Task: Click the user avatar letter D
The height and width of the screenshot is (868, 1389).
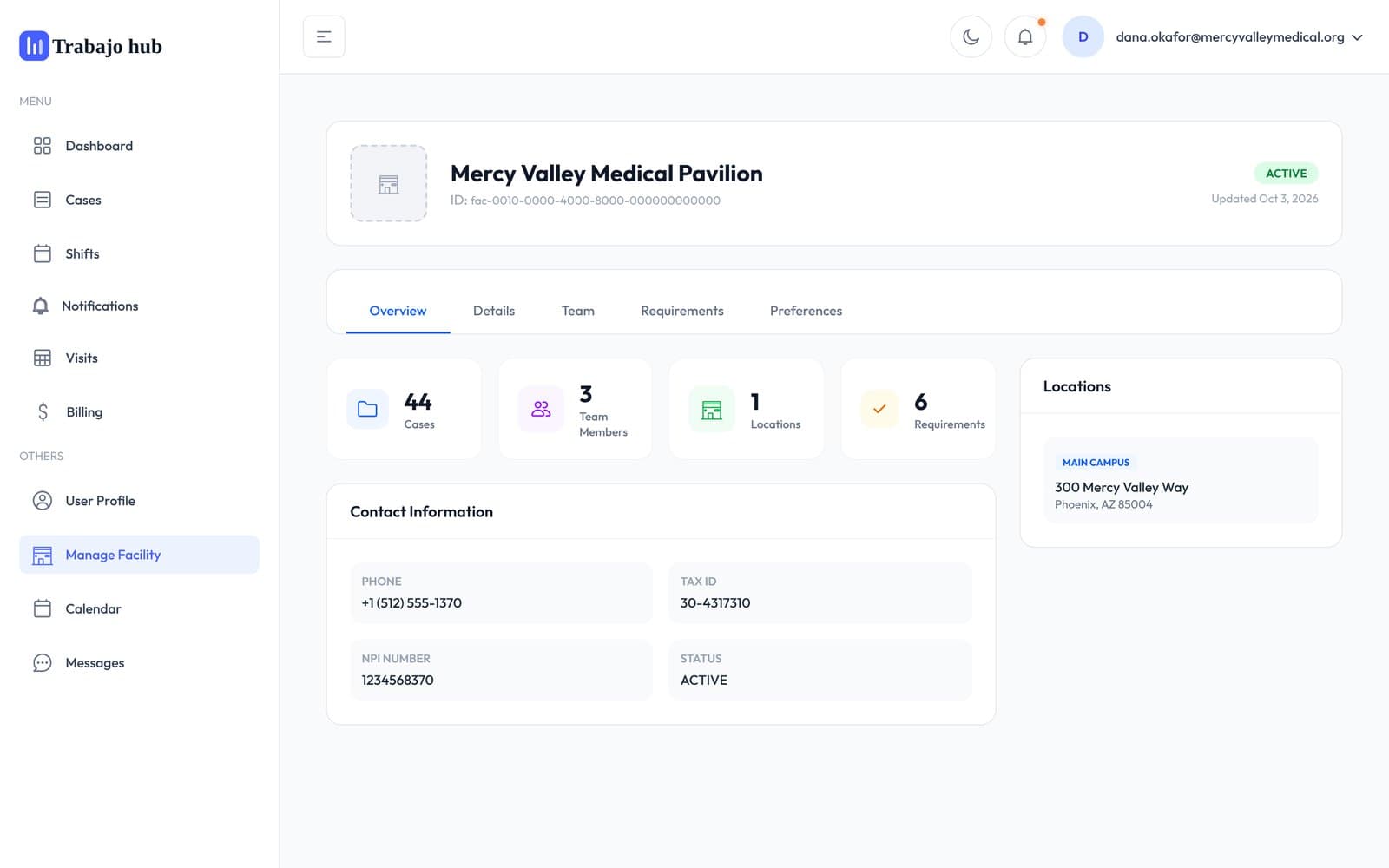Action: 1083,36
